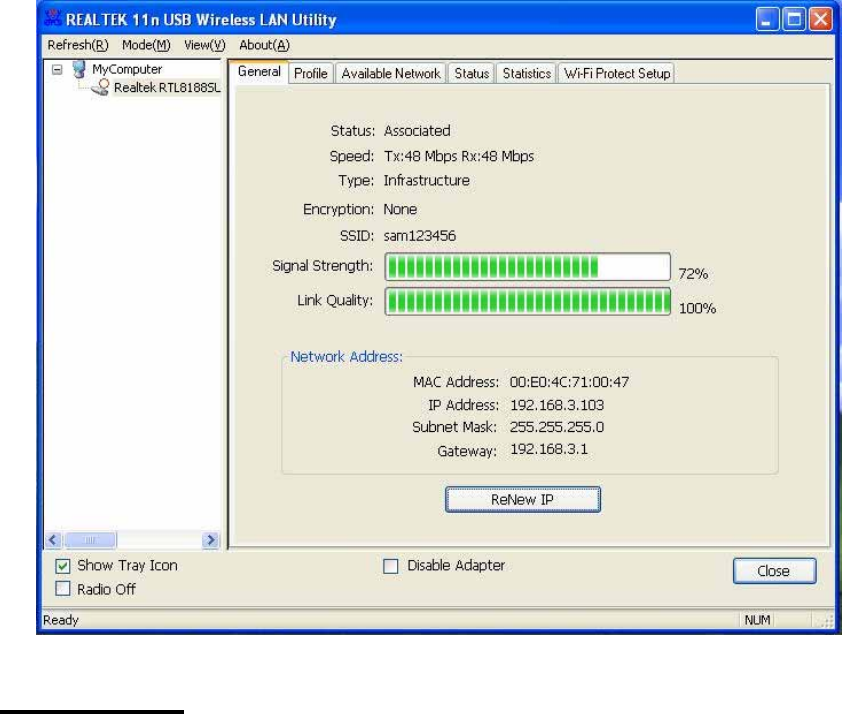Click the 100% link quality value
The width and height of the screenshot is (842, 714).
click(697, 308)
